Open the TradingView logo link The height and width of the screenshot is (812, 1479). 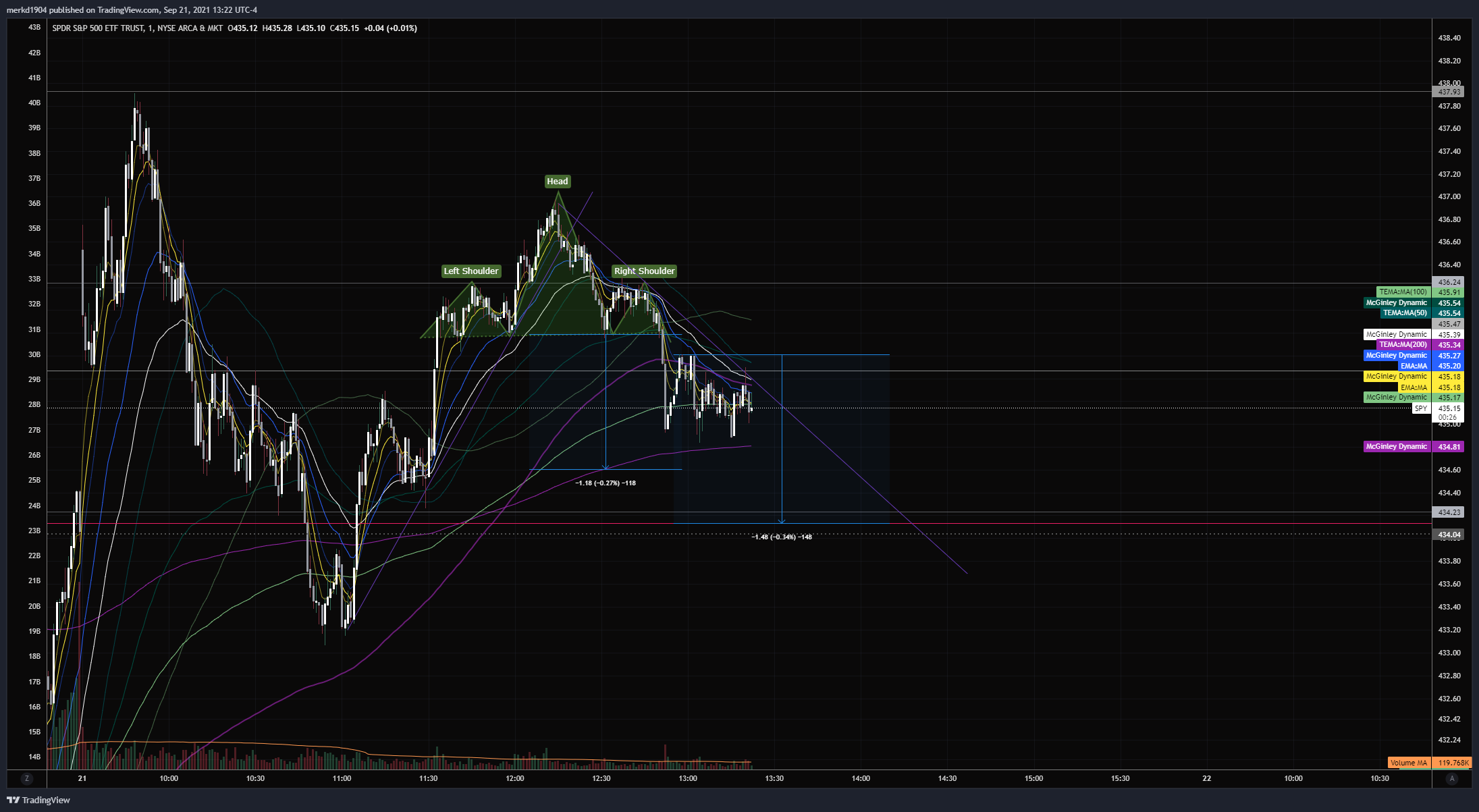(x=38, y=800)
